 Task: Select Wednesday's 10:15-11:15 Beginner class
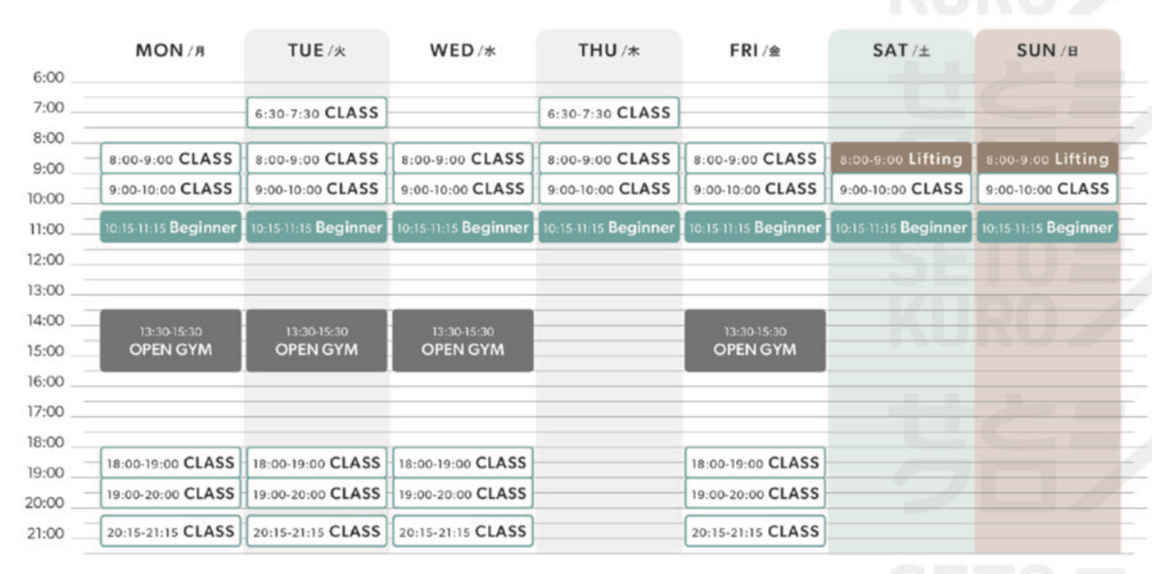462,228
